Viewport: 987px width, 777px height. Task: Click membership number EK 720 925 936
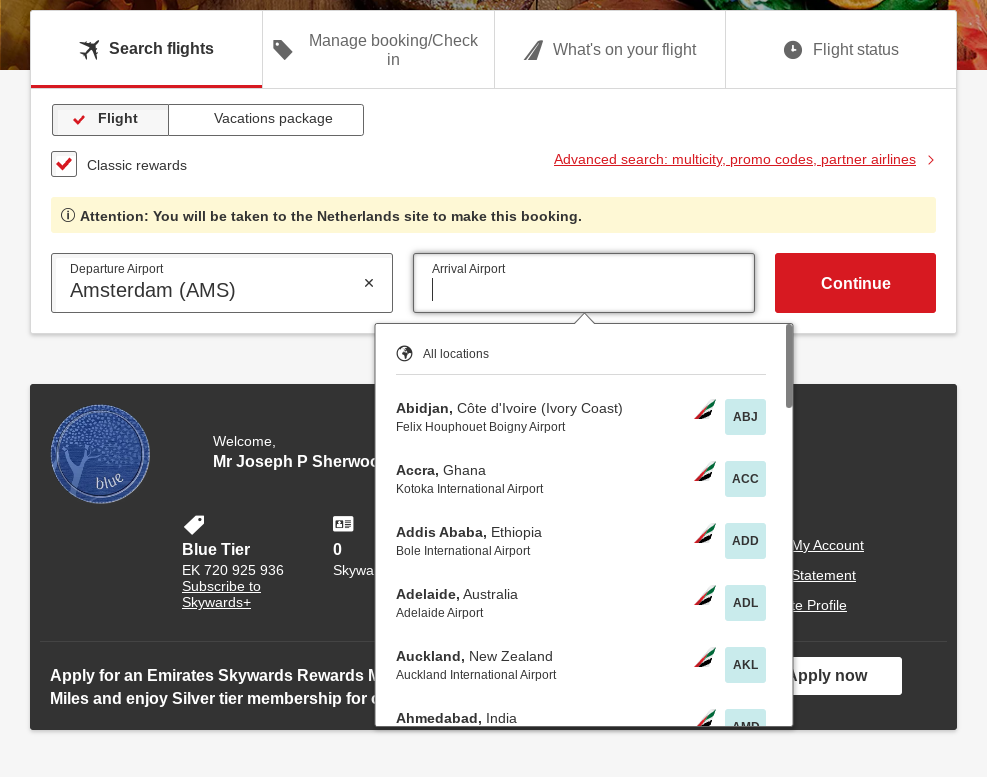pos(233,570)
